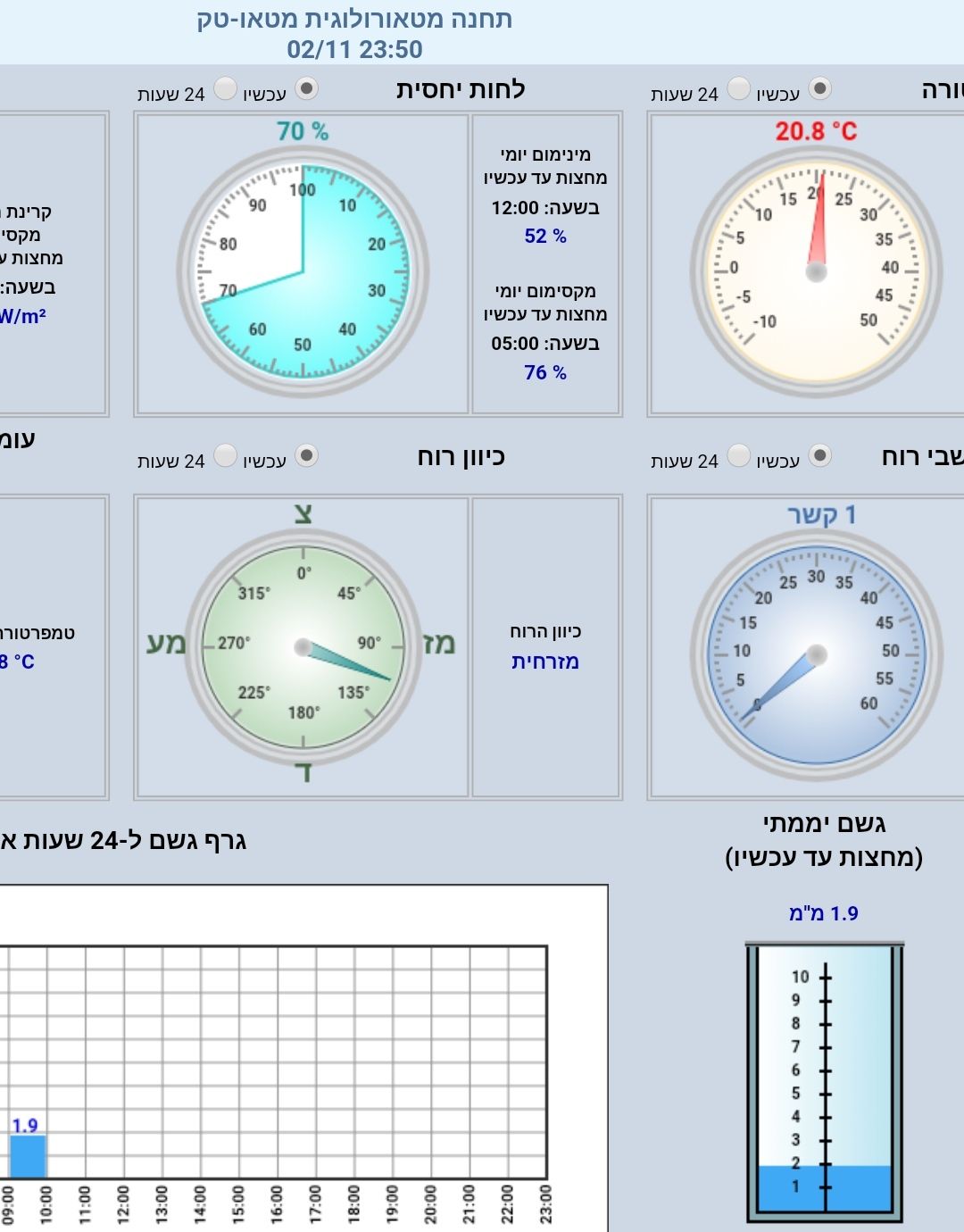
Task: Click the cyan humidity gauge dial
Action: click(x=303, y=271)
